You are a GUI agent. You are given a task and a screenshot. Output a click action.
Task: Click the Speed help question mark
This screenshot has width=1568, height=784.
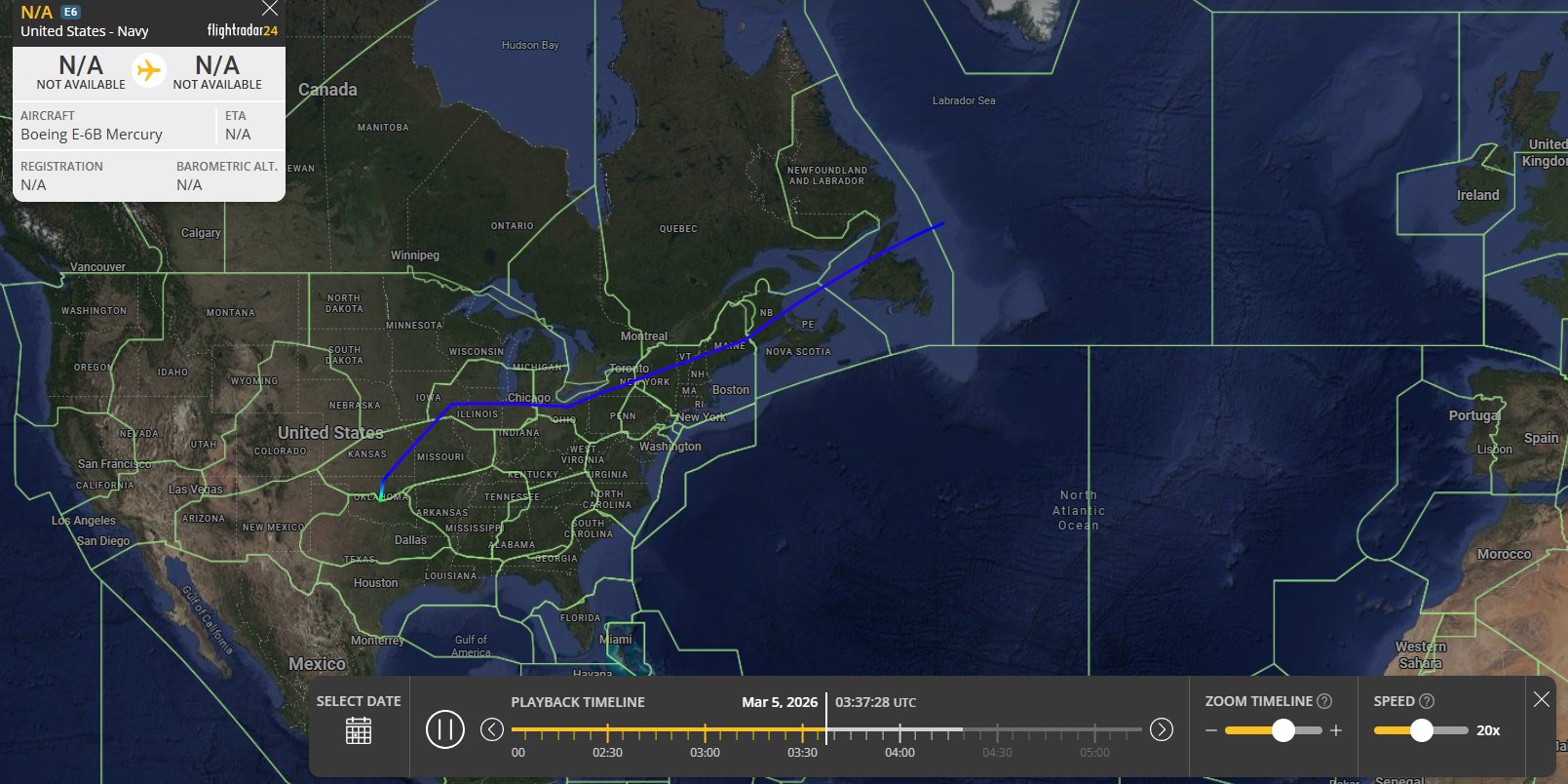click(x=1427, y=701)
